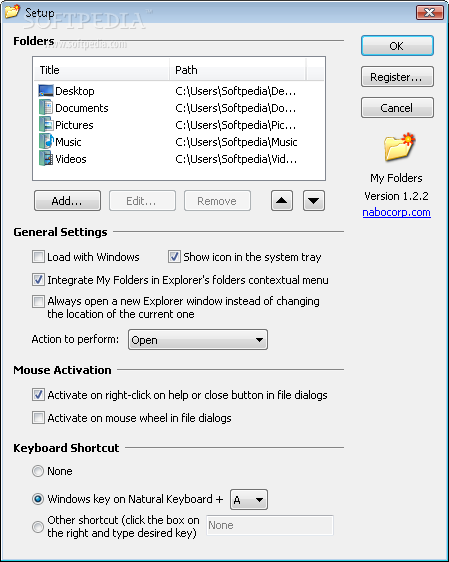Viewport: 449px width, 562px height.
Task: Click the Documents folder icon in list
Action: [46, 108]
